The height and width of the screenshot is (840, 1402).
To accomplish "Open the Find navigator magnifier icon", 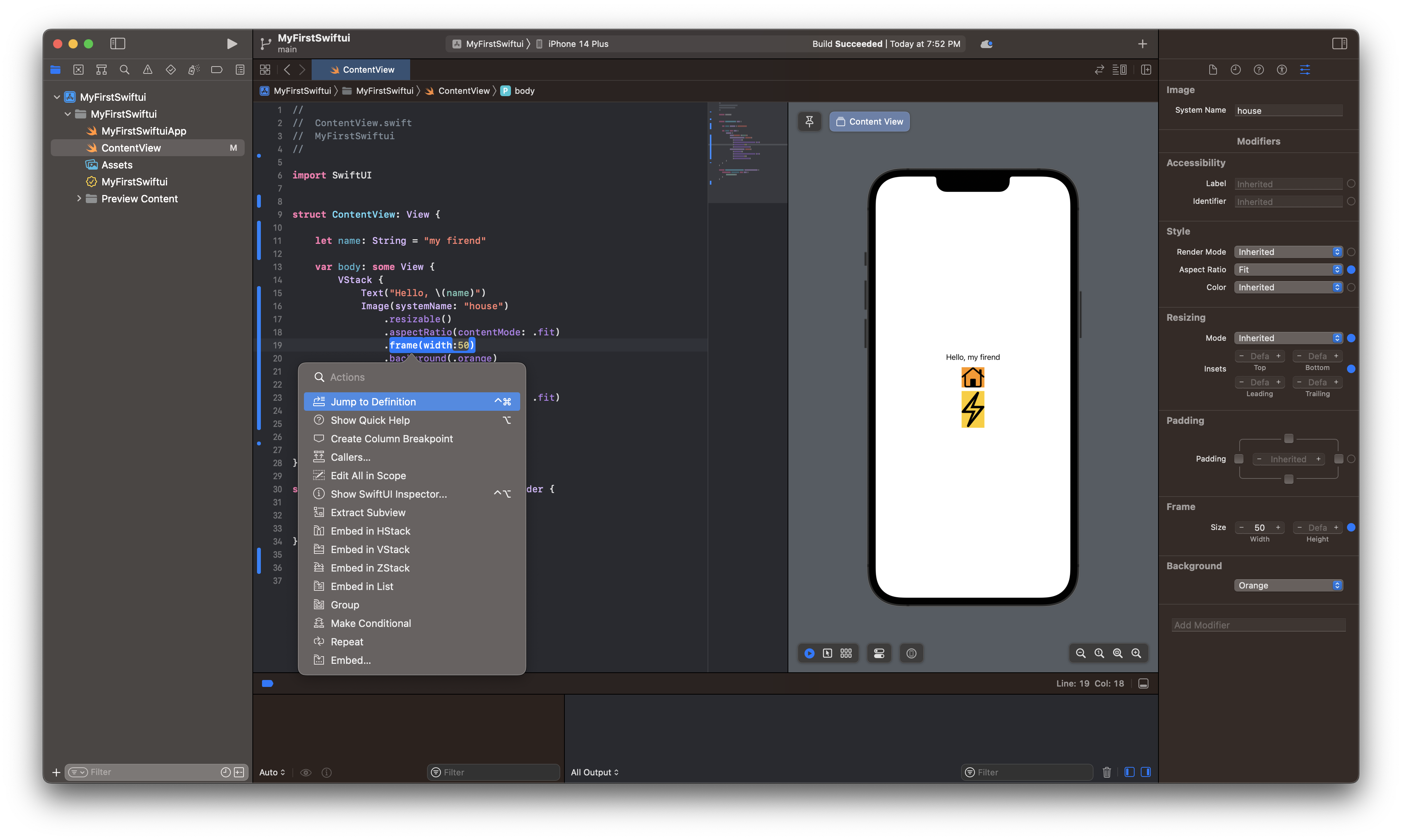I will point(125,70).
